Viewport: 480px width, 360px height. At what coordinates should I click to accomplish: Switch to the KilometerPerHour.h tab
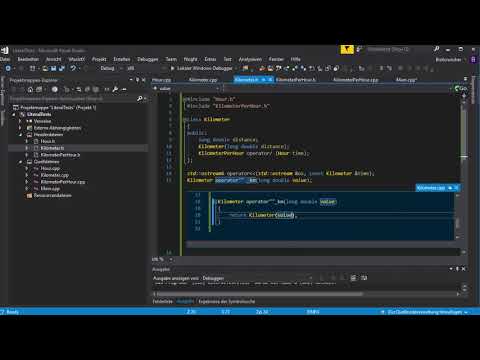tap(296, 80)
